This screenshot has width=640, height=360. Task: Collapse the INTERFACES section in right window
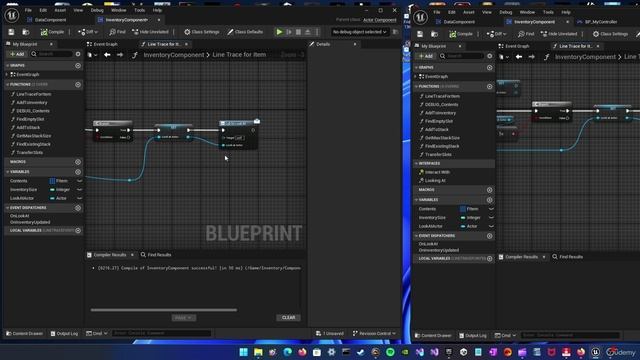coord(416,164)
